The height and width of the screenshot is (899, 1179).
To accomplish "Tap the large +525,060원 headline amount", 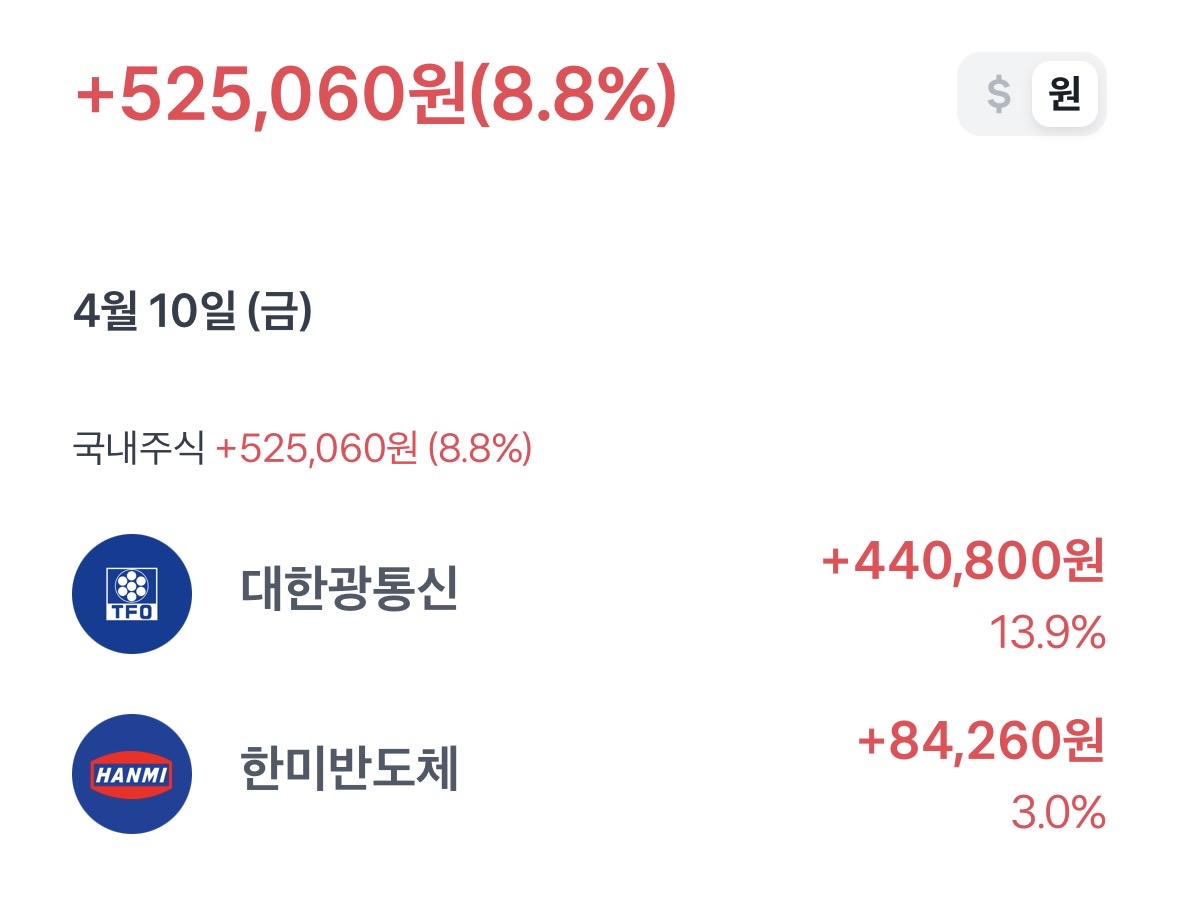I will click(271, 97).
